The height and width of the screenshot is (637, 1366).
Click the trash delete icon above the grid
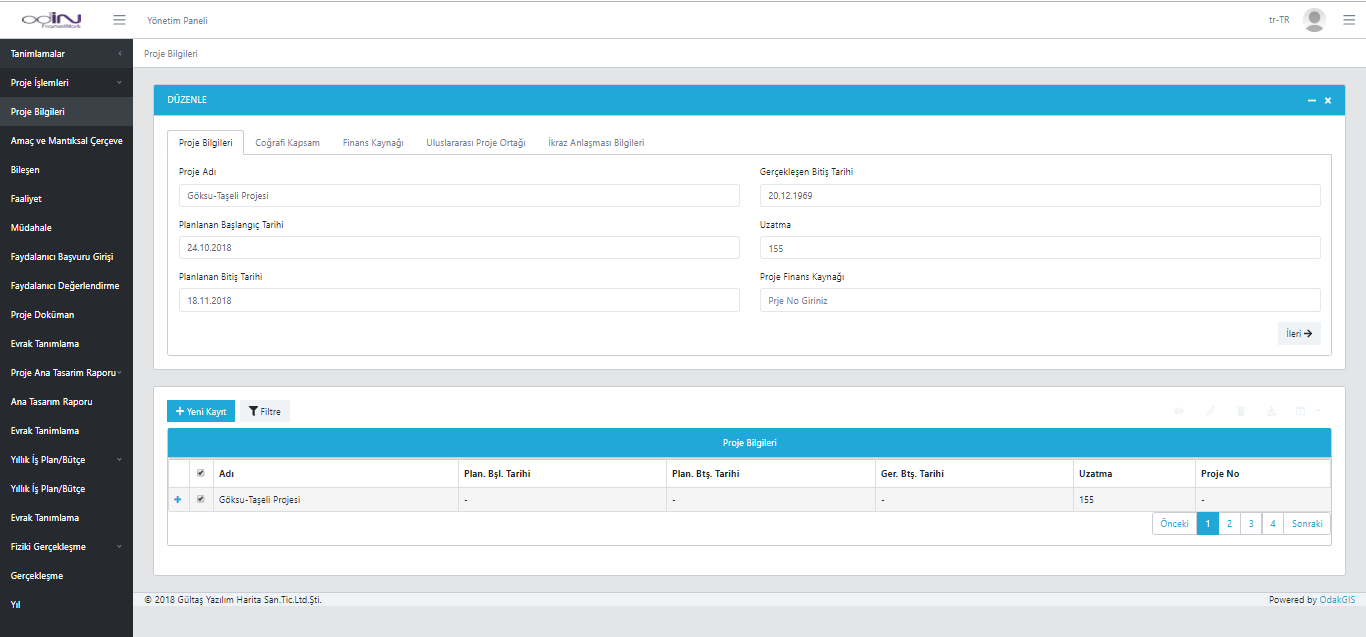coord(1241,411)
